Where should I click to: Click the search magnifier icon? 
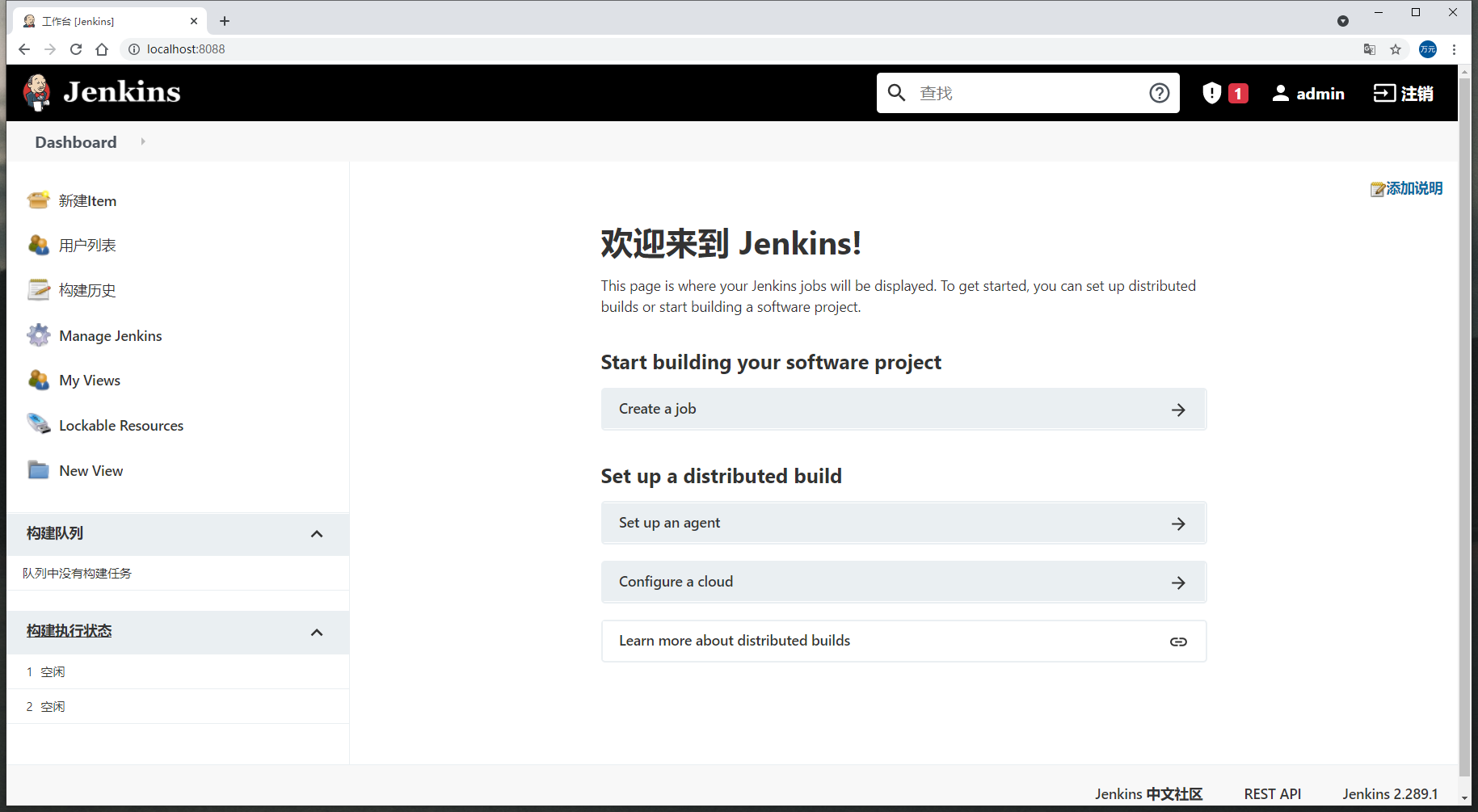click(x=896, y=93)
